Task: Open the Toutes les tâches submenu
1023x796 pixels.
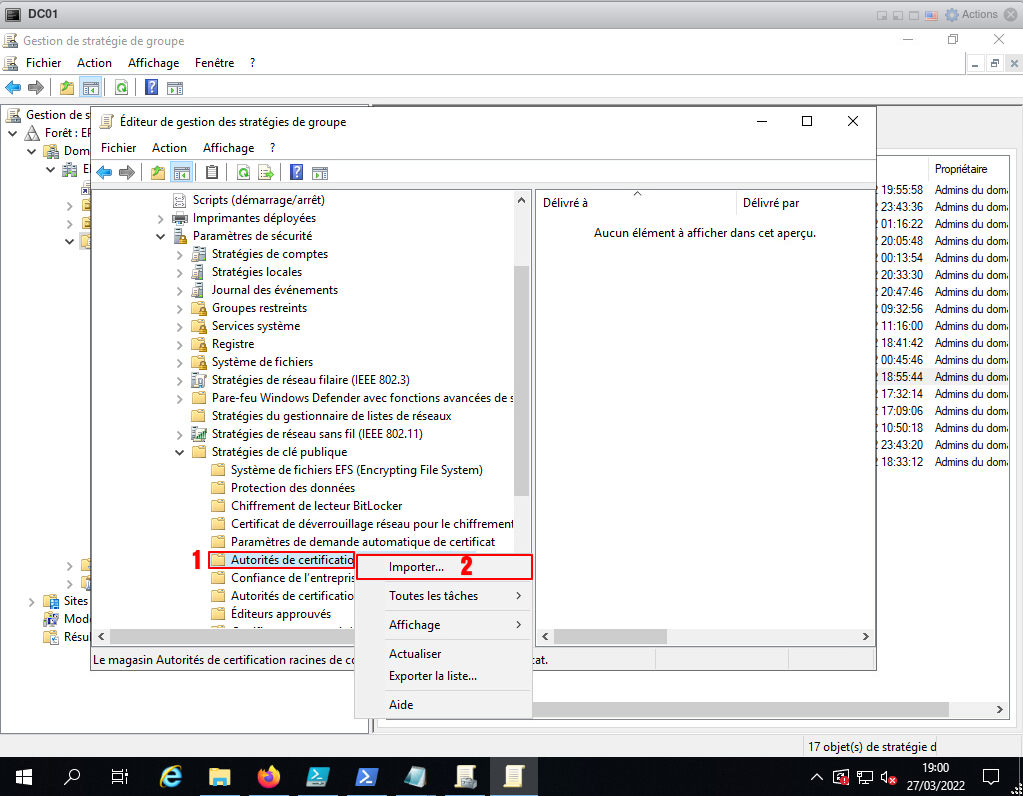Action: click(433, 596)
